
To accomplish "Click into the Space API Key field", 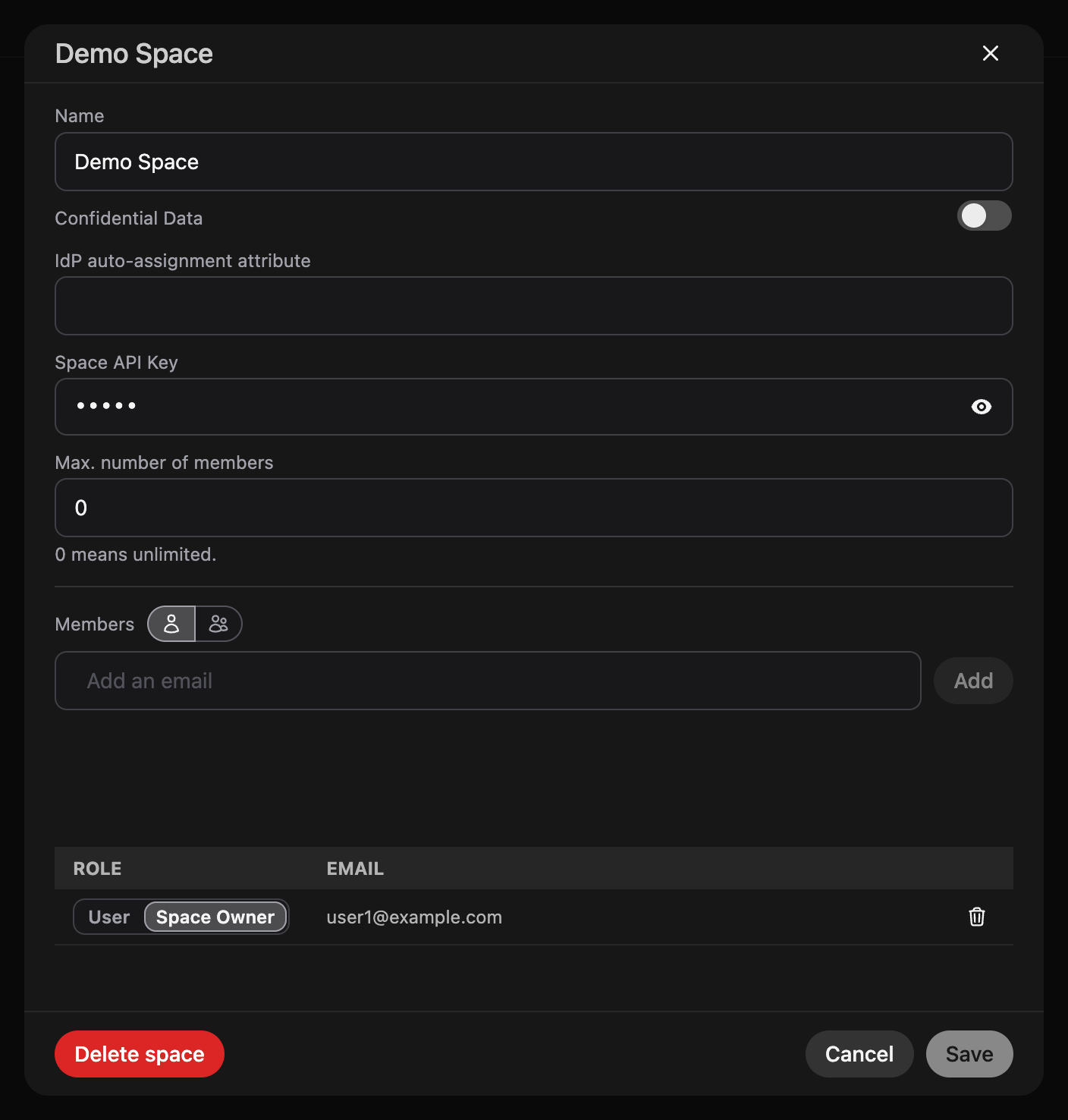I will 534,407.
